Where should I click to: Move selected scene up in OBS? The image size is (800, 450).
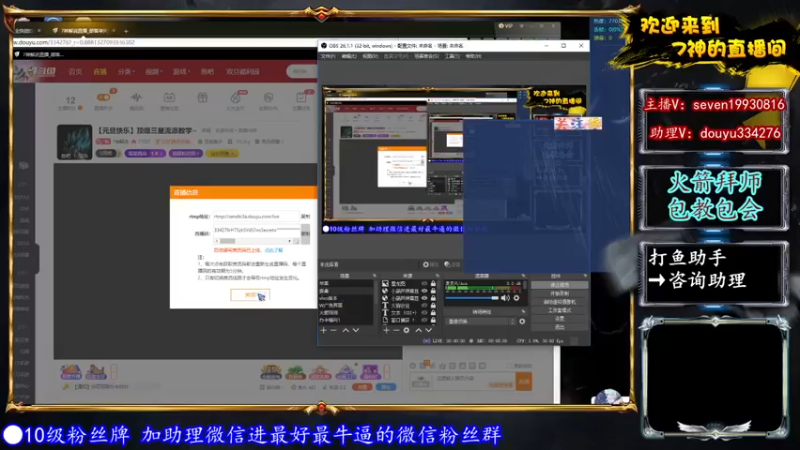(345, 330)
